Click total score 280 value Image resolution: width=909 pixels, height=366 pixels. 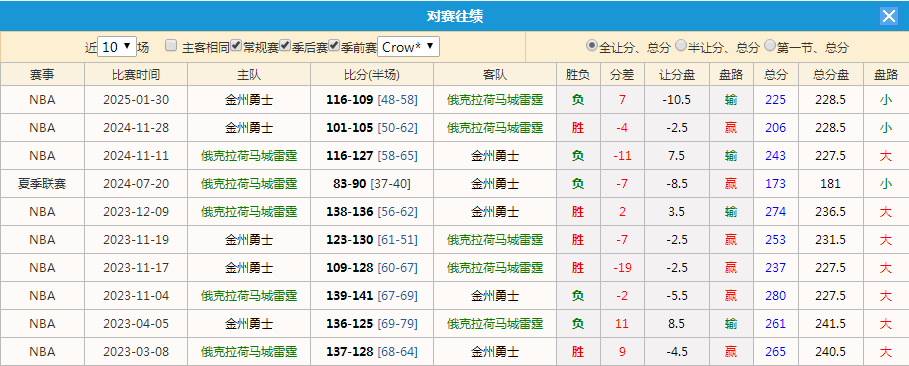pyautogui.click(x=776, y=296)
